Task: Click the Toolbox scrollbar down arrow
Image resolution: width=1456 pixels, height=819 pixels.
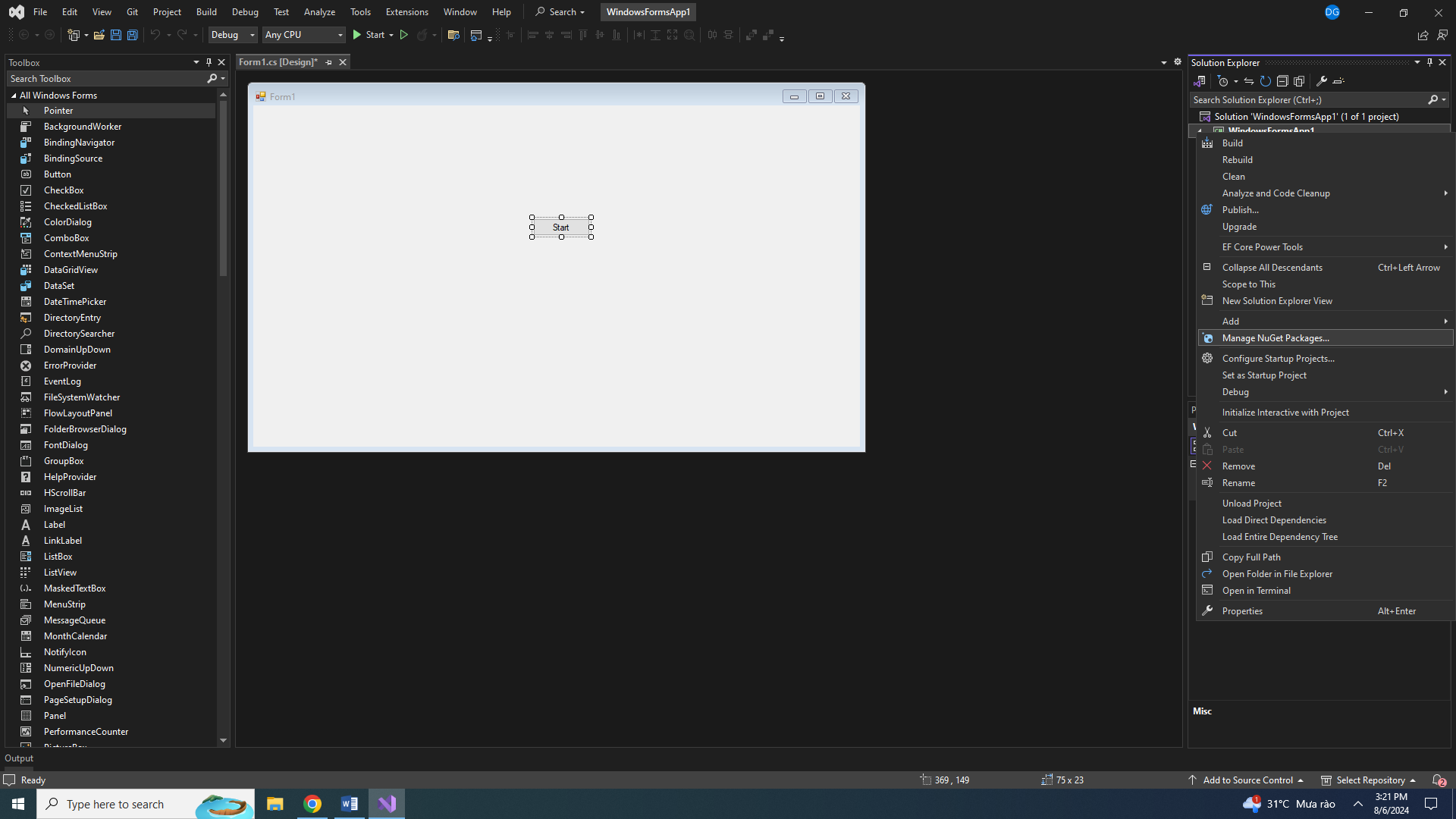Action: coord(223,740)
